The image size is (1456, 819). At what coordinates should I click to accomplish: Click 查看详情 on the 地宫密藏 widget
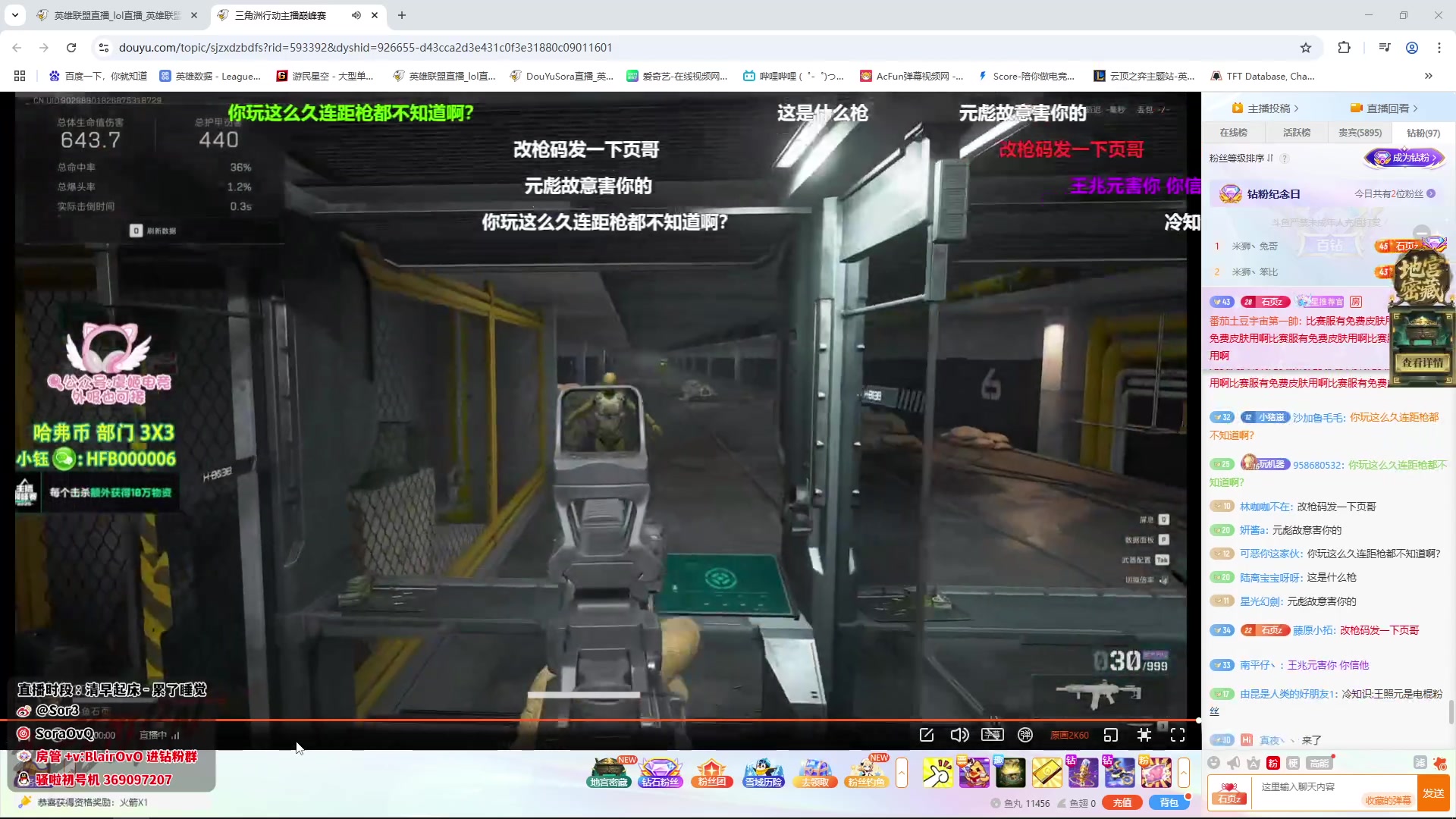(x=1423, y=362)
